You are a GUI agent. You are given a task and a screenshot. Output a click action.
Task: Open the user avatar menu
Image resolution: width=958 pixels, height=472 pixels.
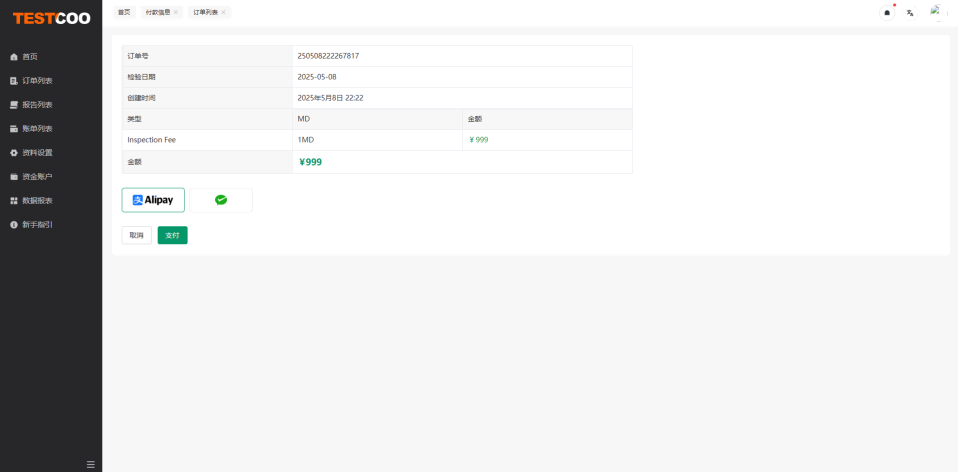[936, 12]
